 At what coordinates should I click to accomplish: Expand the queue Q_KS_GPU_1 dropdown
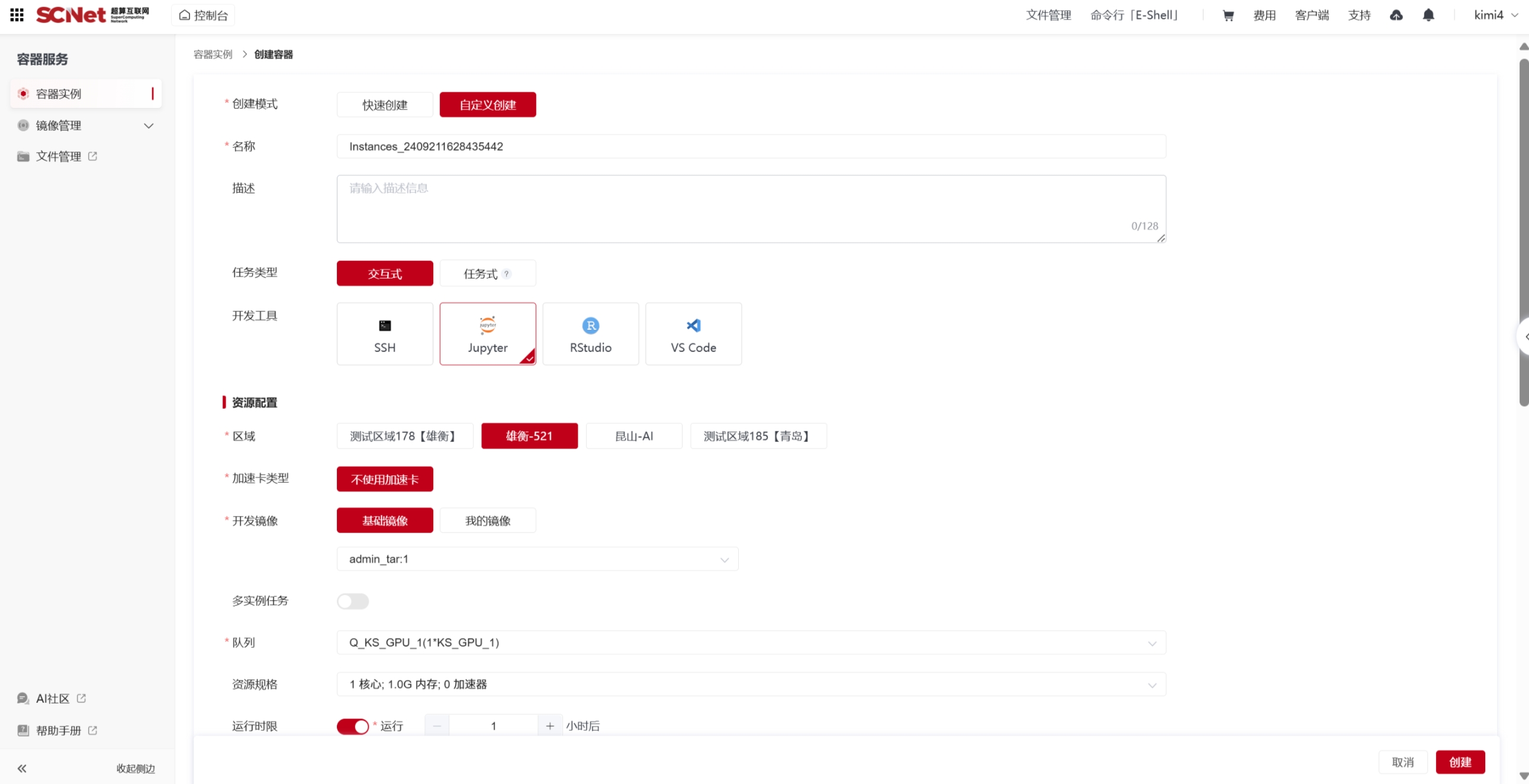[750, 643]
